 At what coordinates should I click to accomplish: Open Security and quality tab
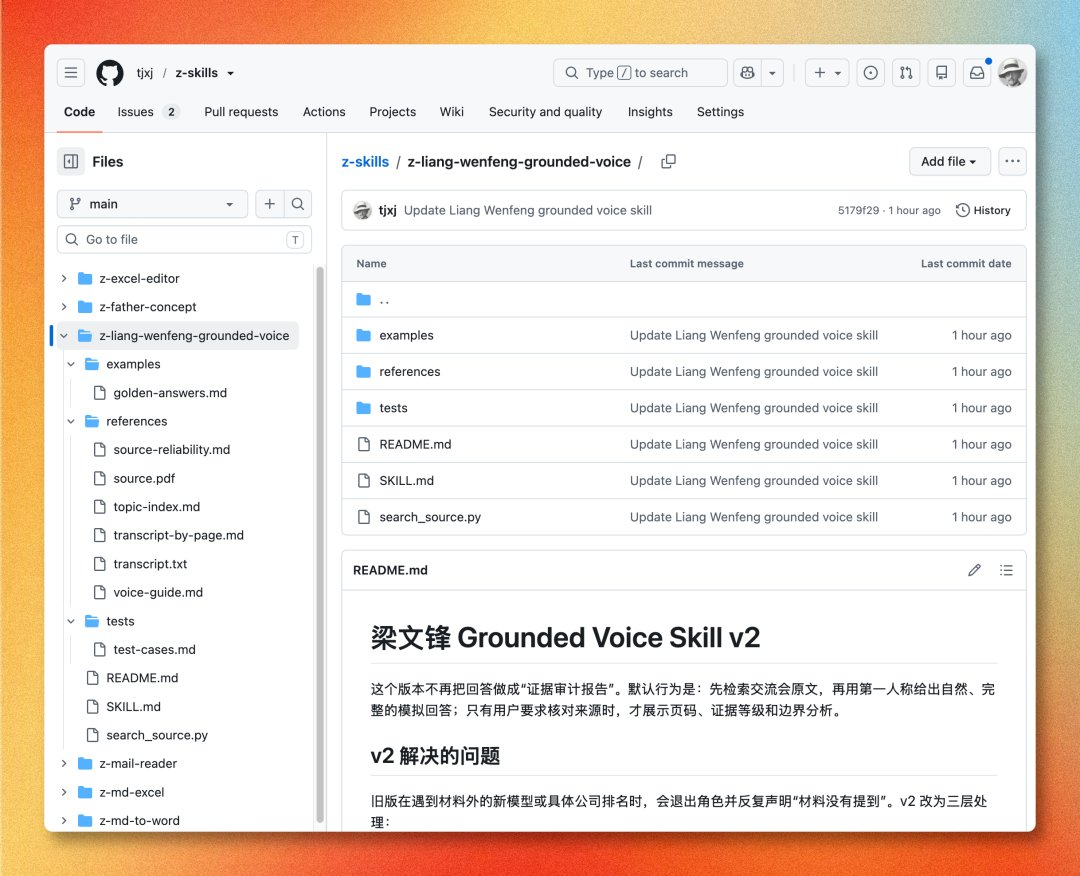pos(546,112)
